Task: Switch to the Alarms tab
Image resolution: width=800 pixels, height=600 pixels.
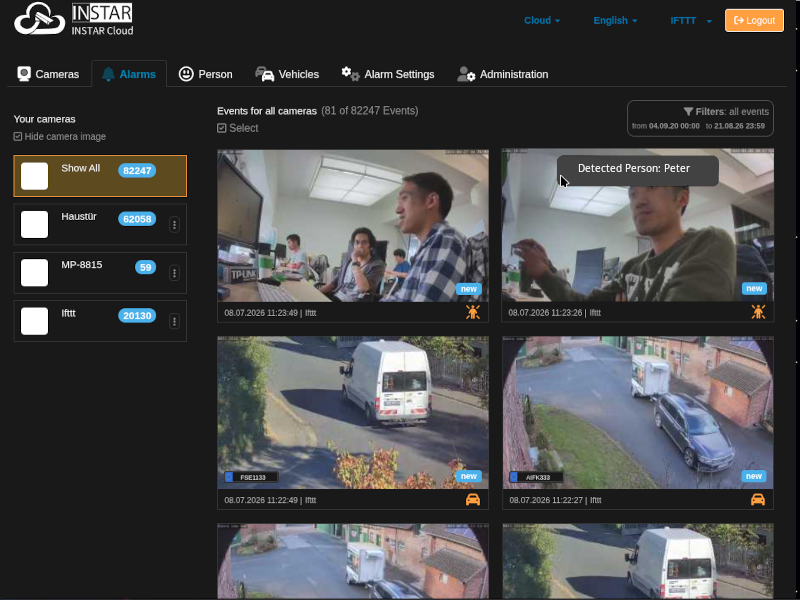Action: pos(129,74)
